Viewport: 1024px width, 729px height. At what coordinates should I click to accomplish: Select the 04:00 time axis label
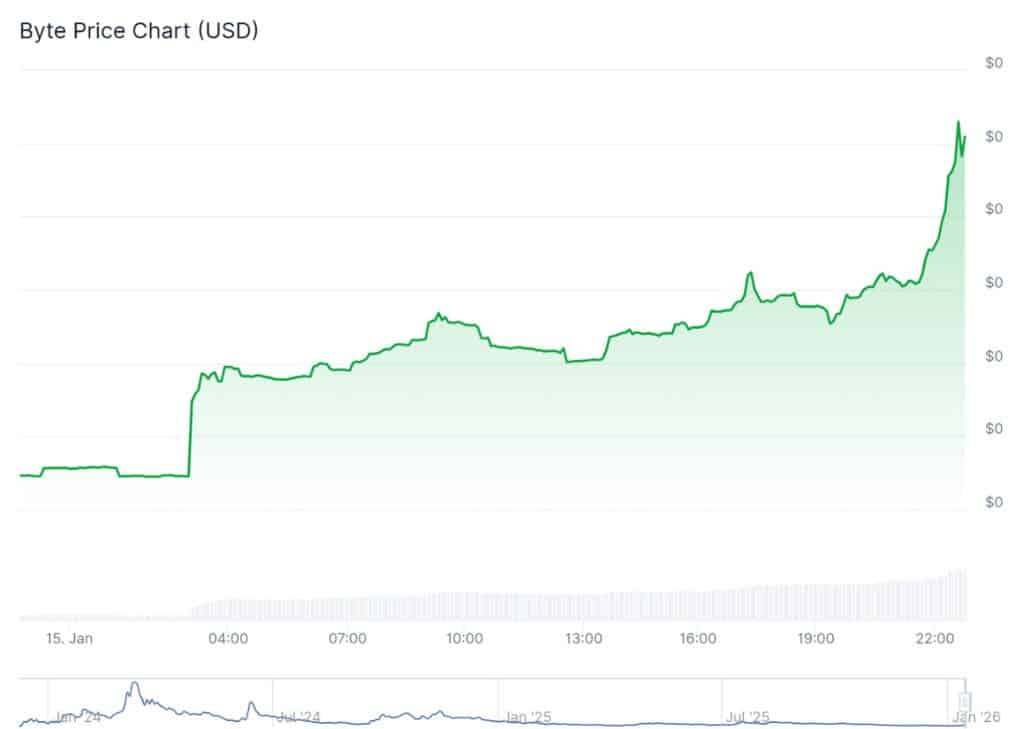pos(231,638)
